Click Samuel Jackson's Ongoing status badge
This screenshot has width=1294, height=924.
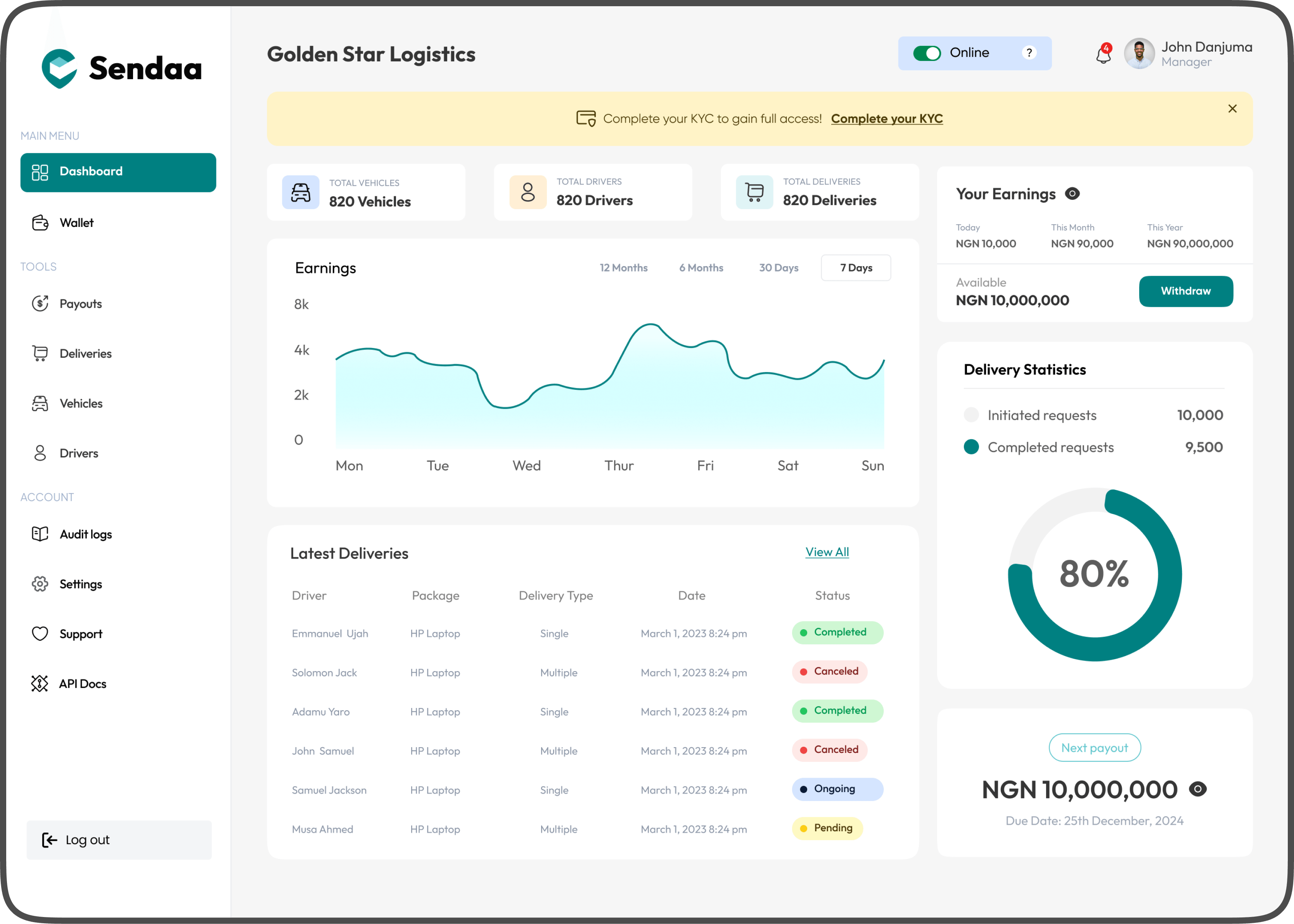click(x=837, y=789)
